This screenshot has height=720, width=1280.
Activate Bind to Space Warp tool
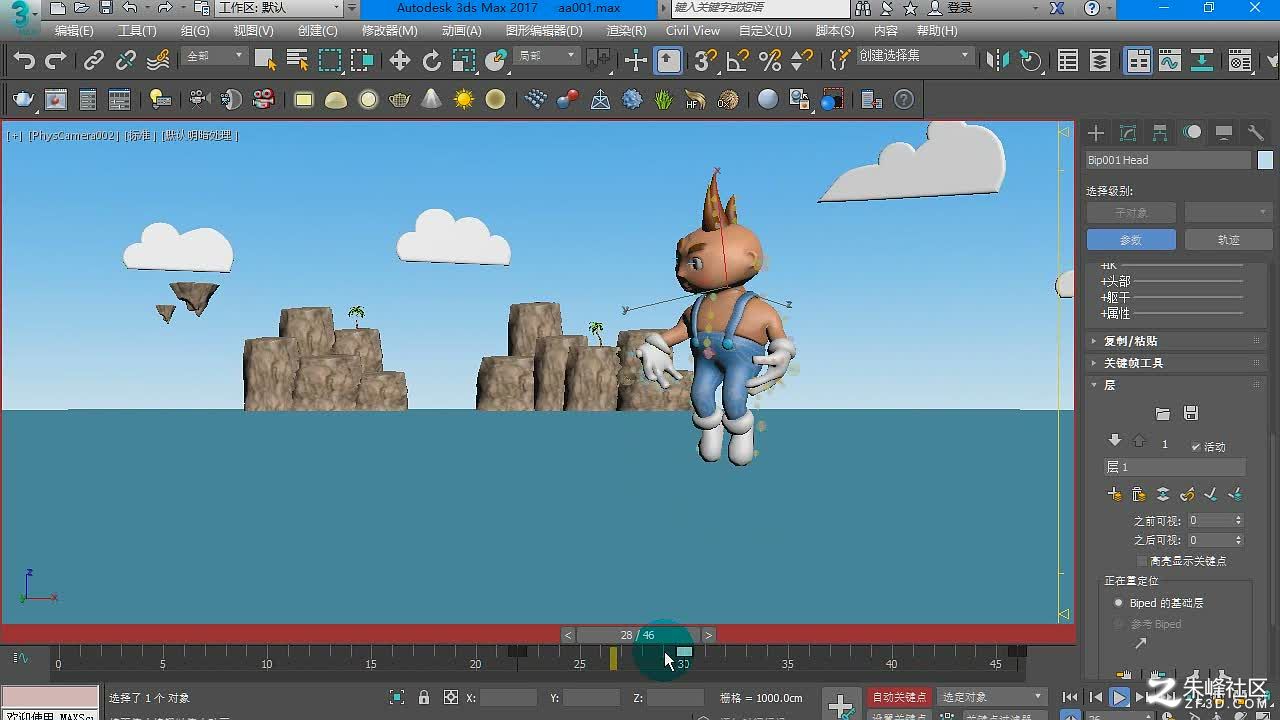tap(158, 61)
